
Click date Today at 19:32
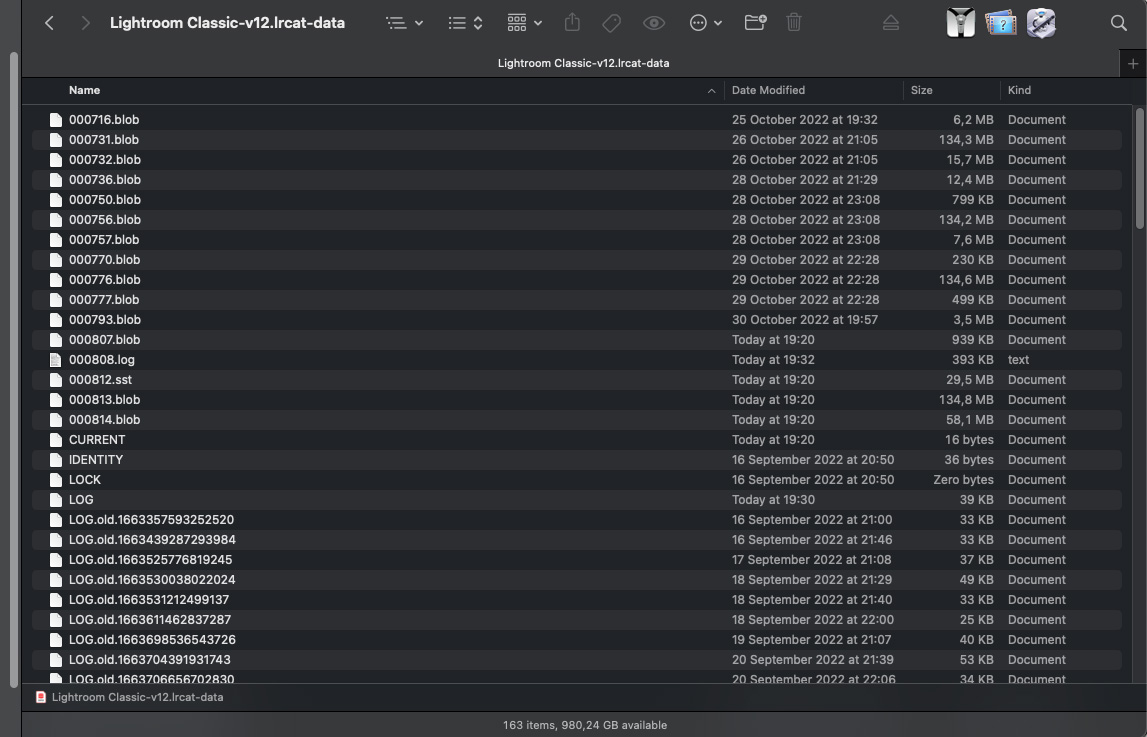pos(773,360)
